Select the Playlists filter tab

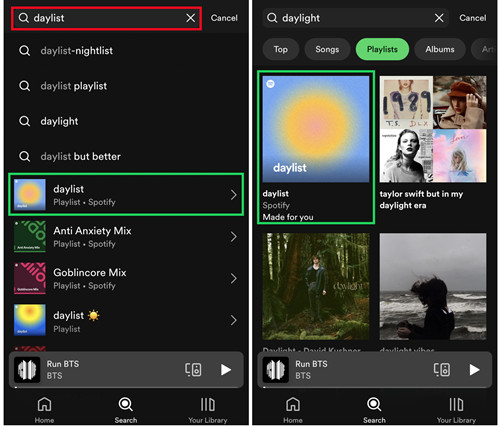382,49
